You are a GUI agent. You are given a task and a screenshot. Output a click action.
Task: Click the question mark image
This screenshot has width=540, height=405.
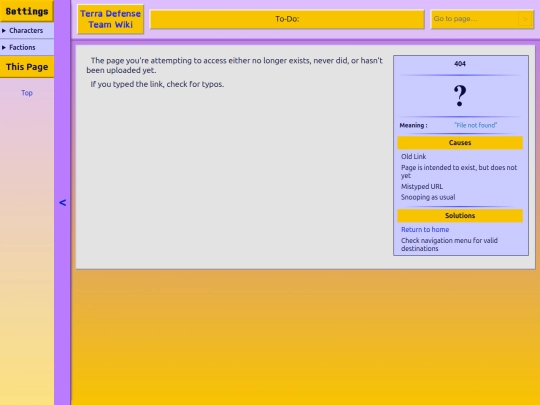point(460,96)
